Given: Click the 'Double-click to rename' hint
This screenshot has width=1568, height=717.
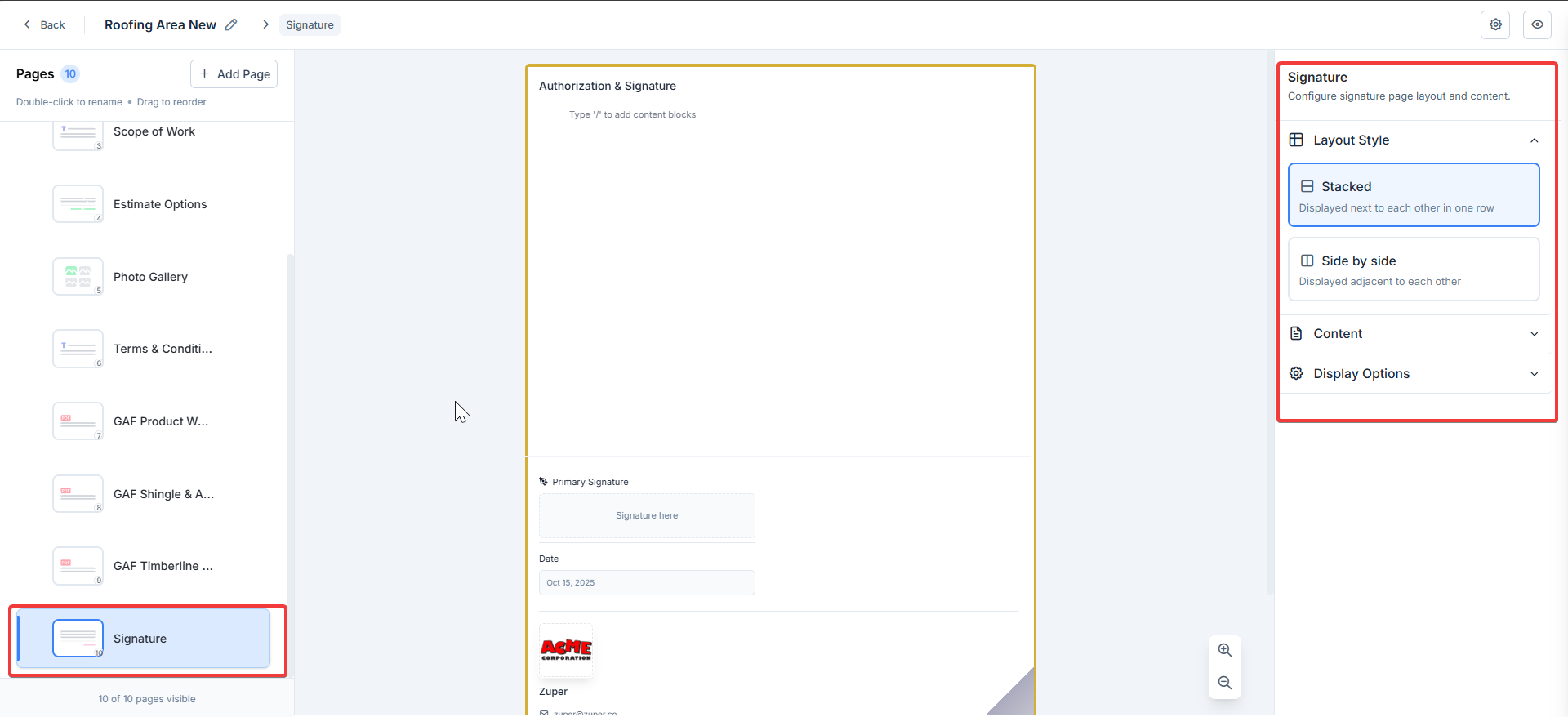Looking at the screenshot, I should (69, 102).
